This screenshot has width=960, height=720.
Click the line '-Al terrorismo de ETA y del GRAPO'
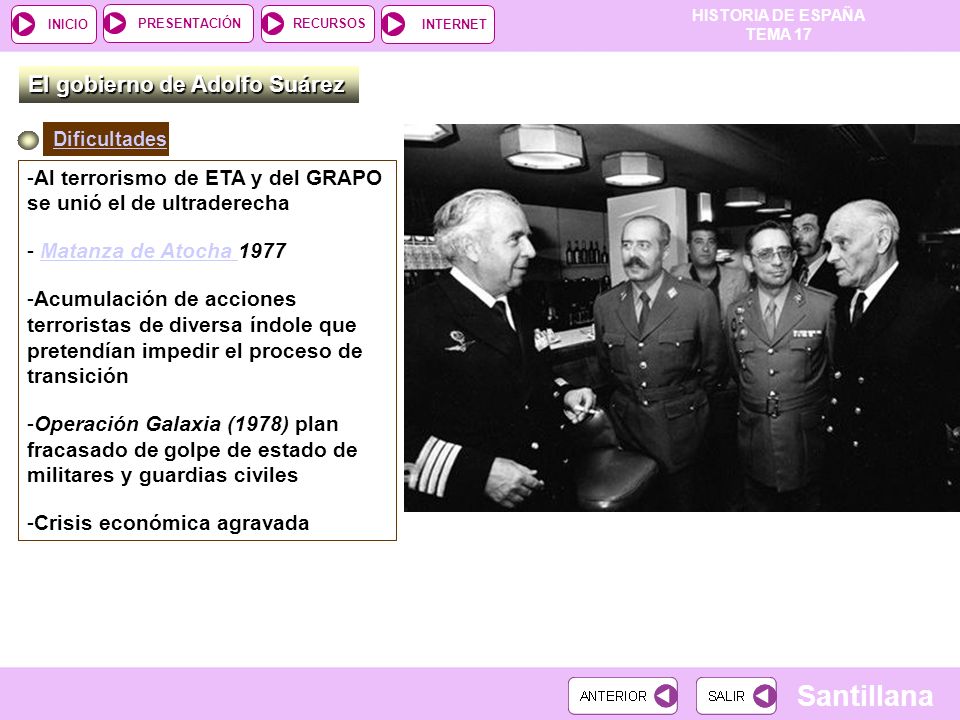[204, 178]
